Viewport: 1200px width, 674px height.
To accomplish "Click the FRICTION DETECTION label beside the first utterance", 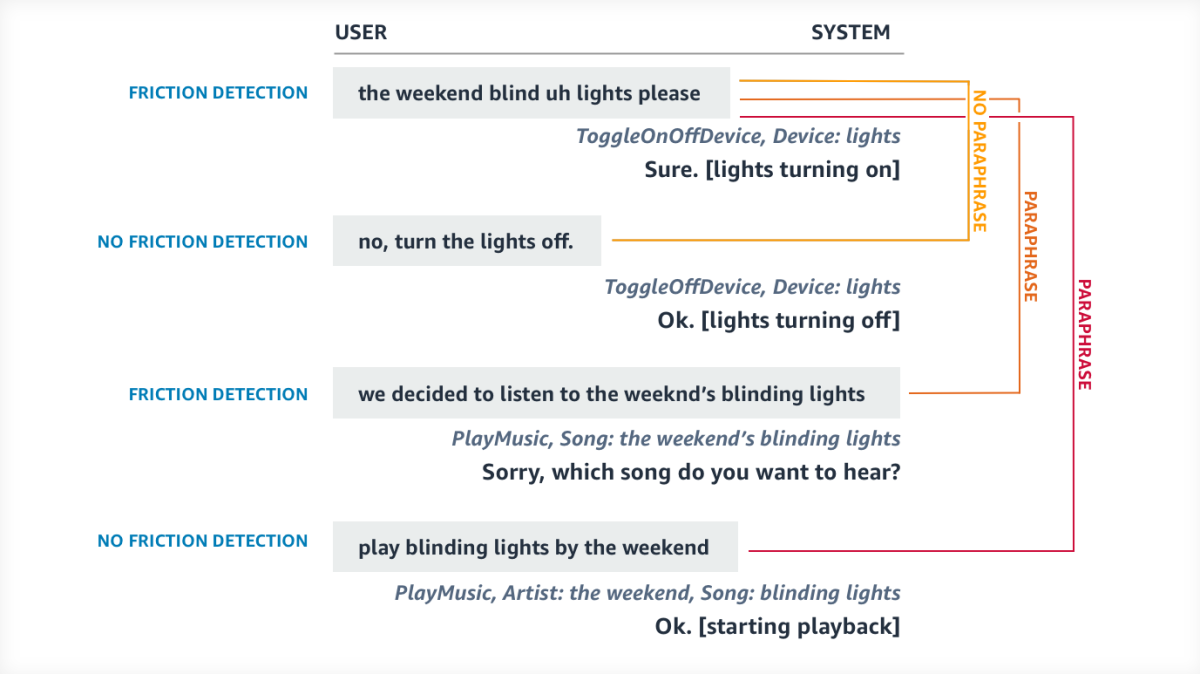I will coord(218,93).
